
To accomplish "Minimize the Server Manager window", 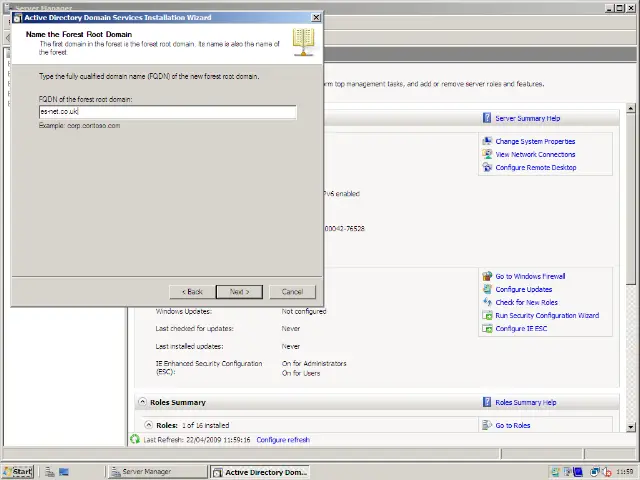I will tap(609, 8).
